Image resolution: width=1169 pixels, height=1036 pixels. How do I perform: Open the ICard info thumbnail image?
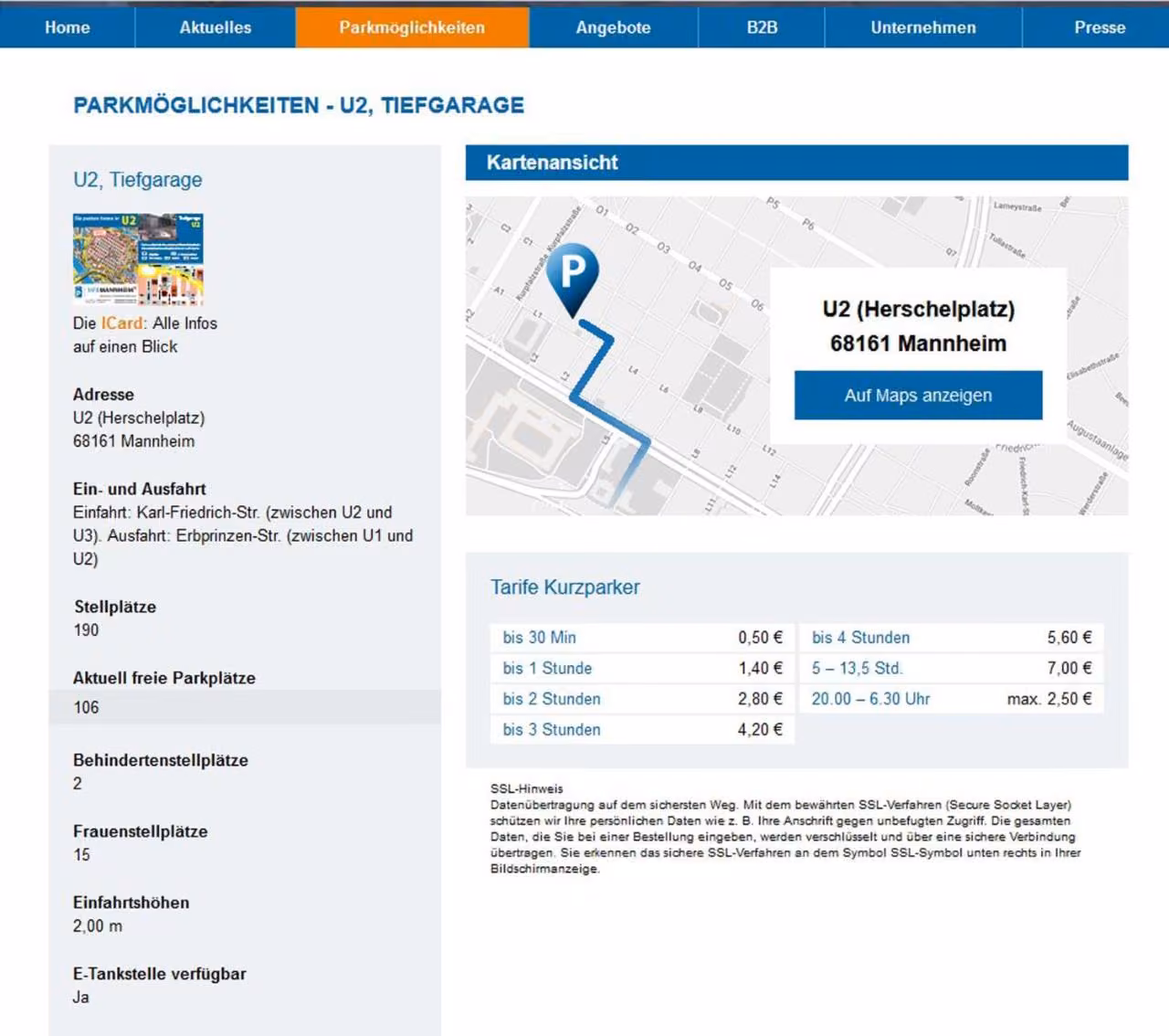click(138, 259)
